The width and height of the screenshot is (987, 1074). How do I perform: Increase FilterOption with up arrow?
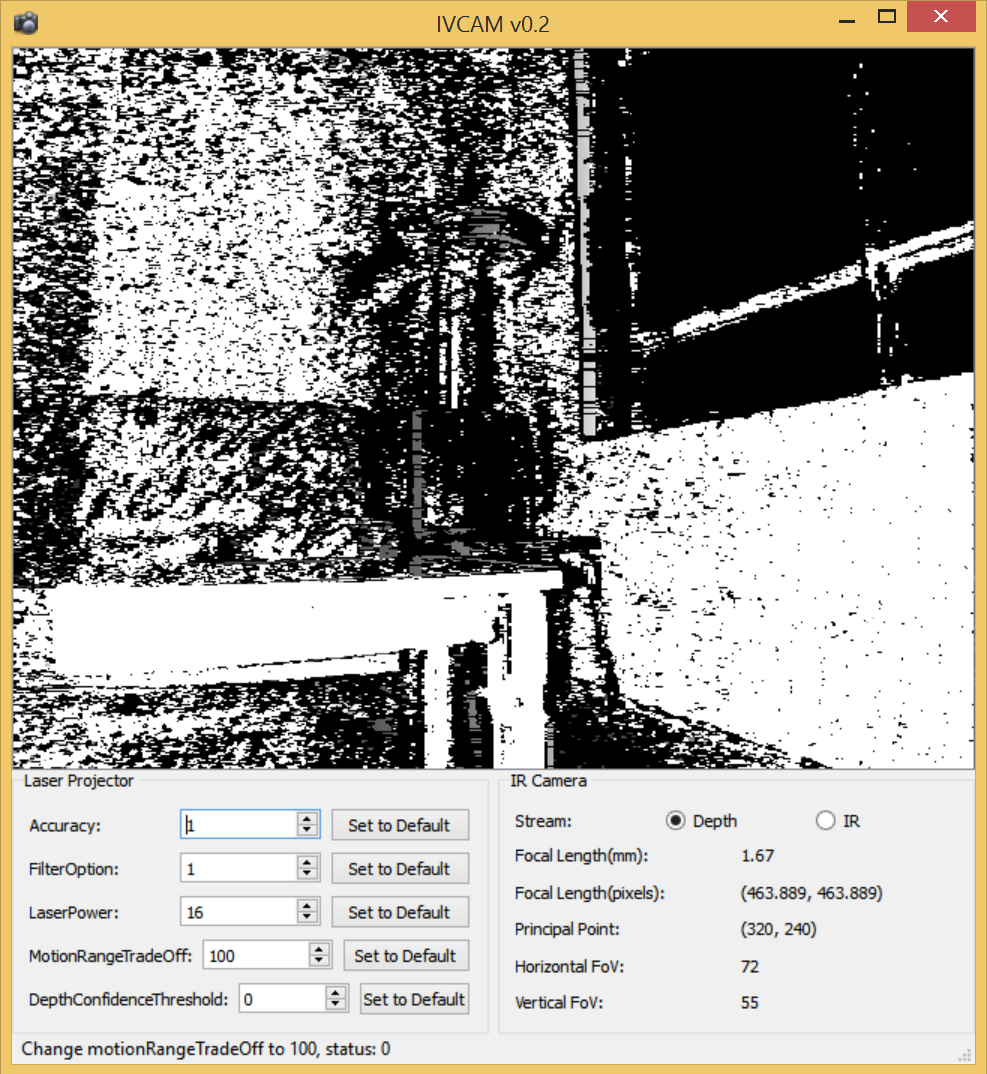click(308, 862)
